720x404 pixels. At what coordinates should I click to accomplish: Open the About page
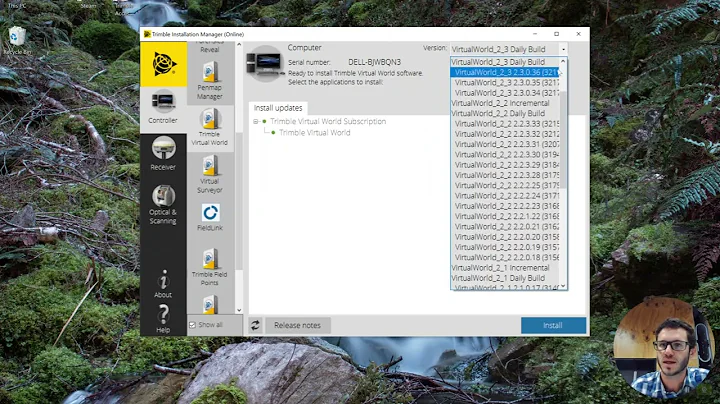(x=163, y=283)
